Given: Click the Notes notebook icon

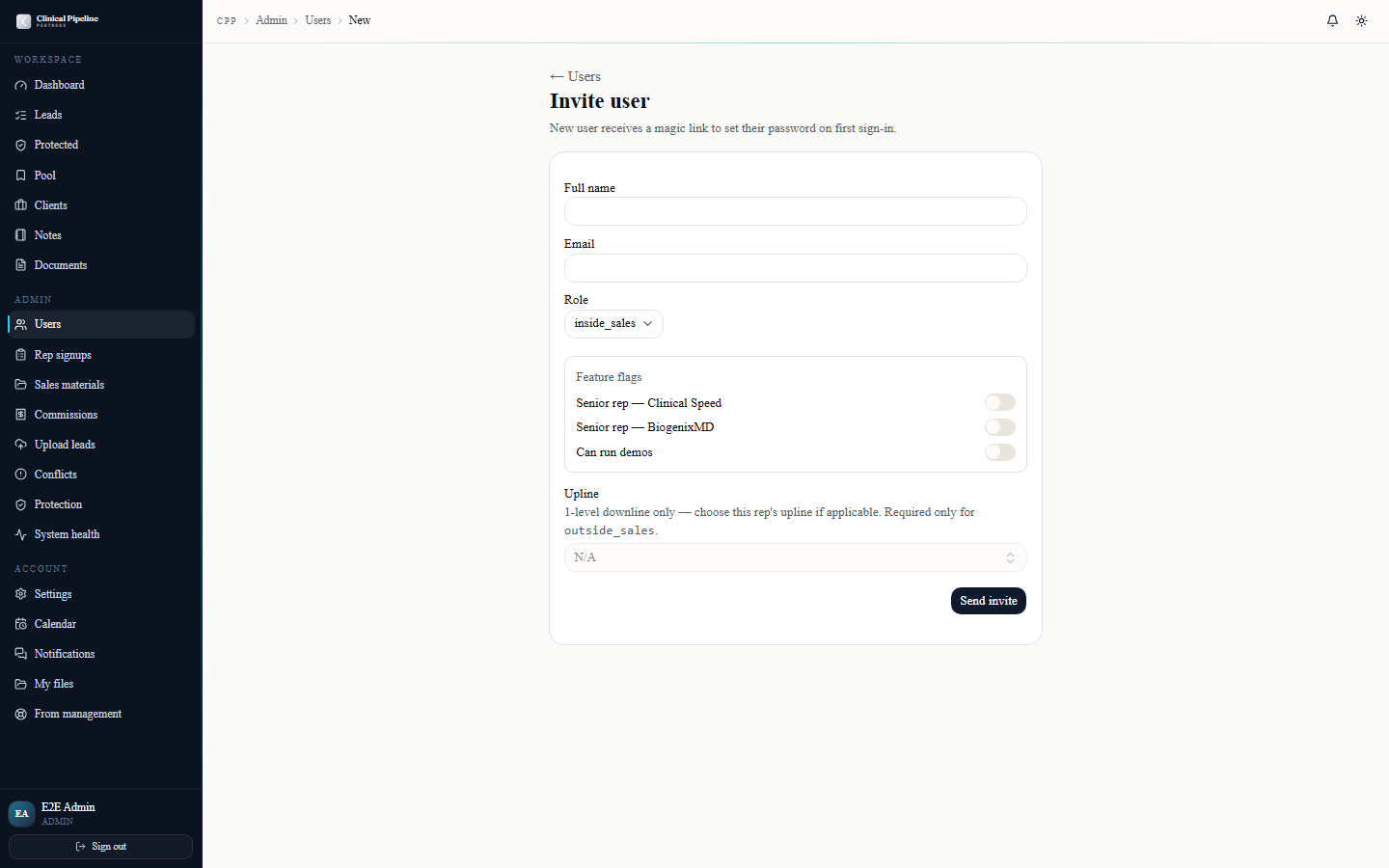Looking at the screenshot, I should point(20,235).
